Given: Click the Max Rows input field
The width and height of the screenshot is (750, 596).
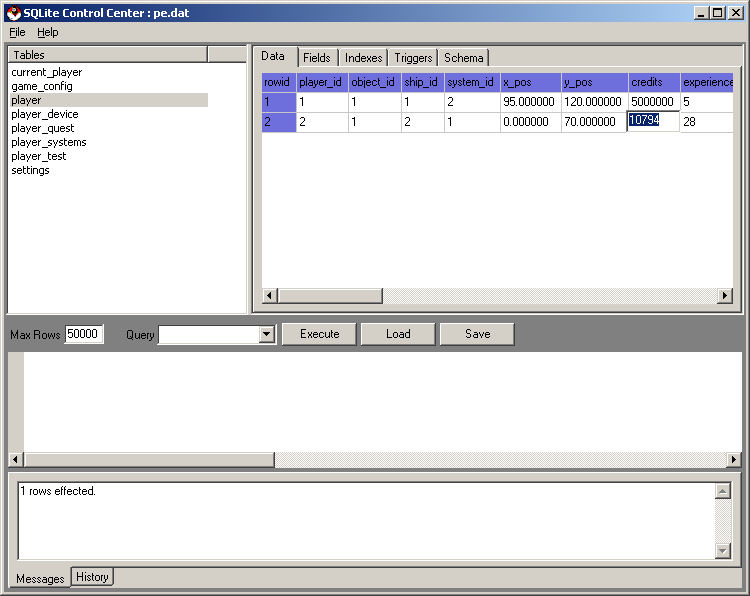Looking at the screenshot, I should point(84,334).
